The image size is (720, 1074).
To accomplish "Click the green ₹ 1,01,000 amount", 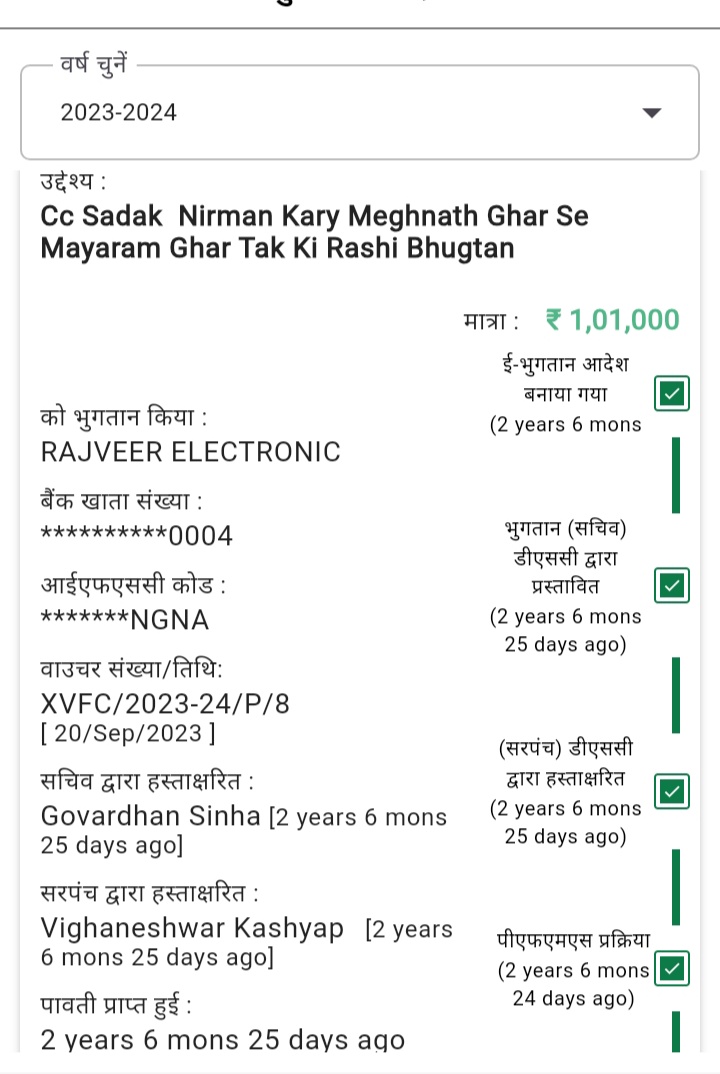I will (612, 320).
